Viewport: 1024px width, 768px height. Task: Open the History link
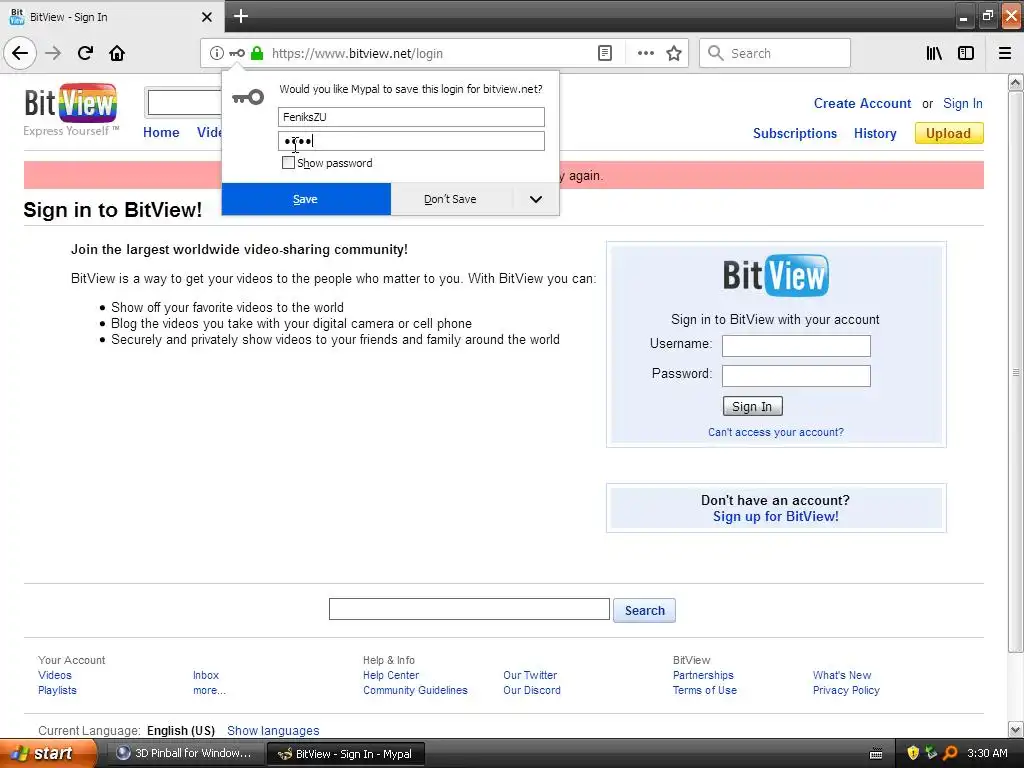coord(875,133)
